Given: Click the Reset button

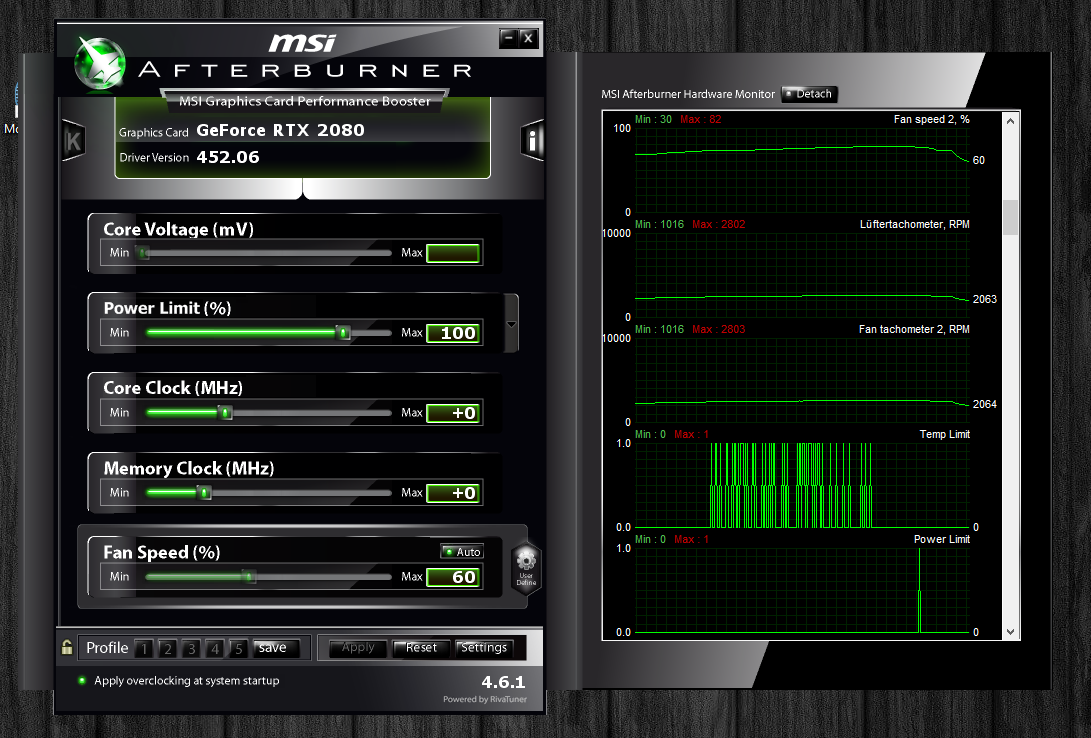Looking at the screenshot, I should click(x=421, y=648).
